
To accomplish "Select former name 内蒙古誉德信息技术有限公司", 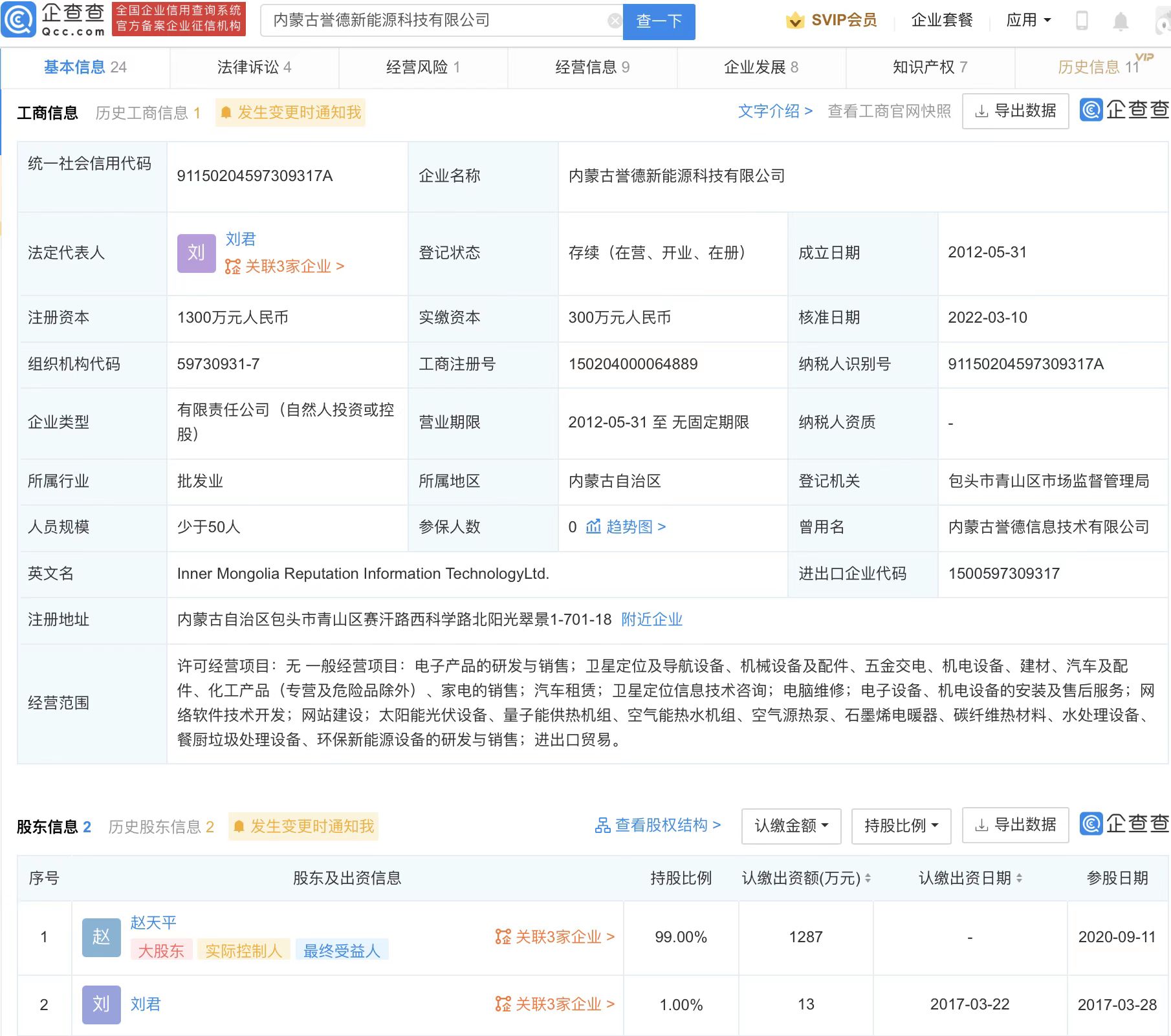I will (x=1049, y=527).
